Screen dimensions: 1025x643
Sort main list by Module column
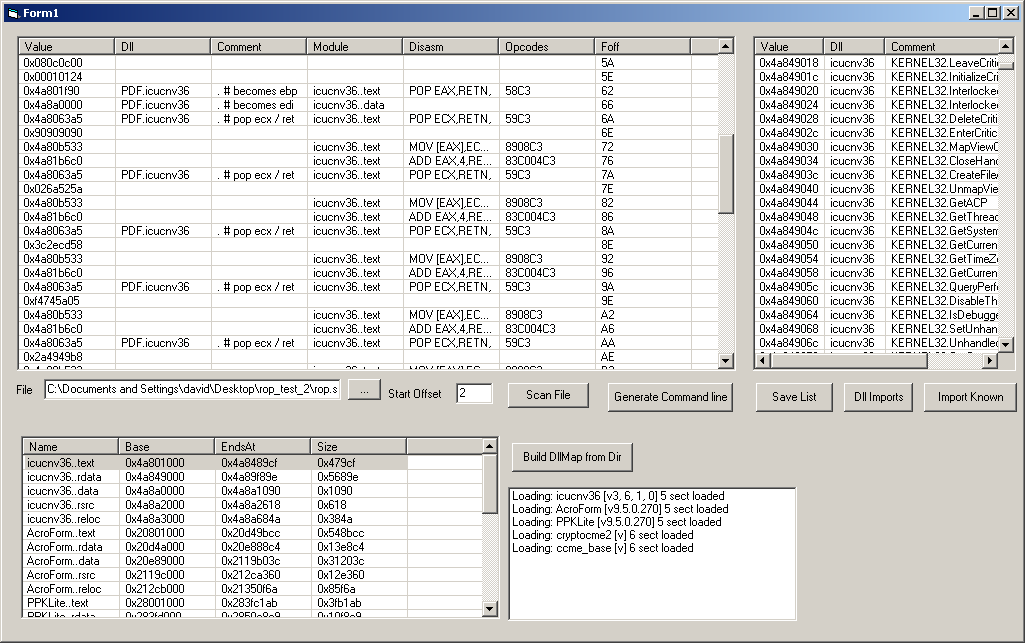click(x=354, y=46)
